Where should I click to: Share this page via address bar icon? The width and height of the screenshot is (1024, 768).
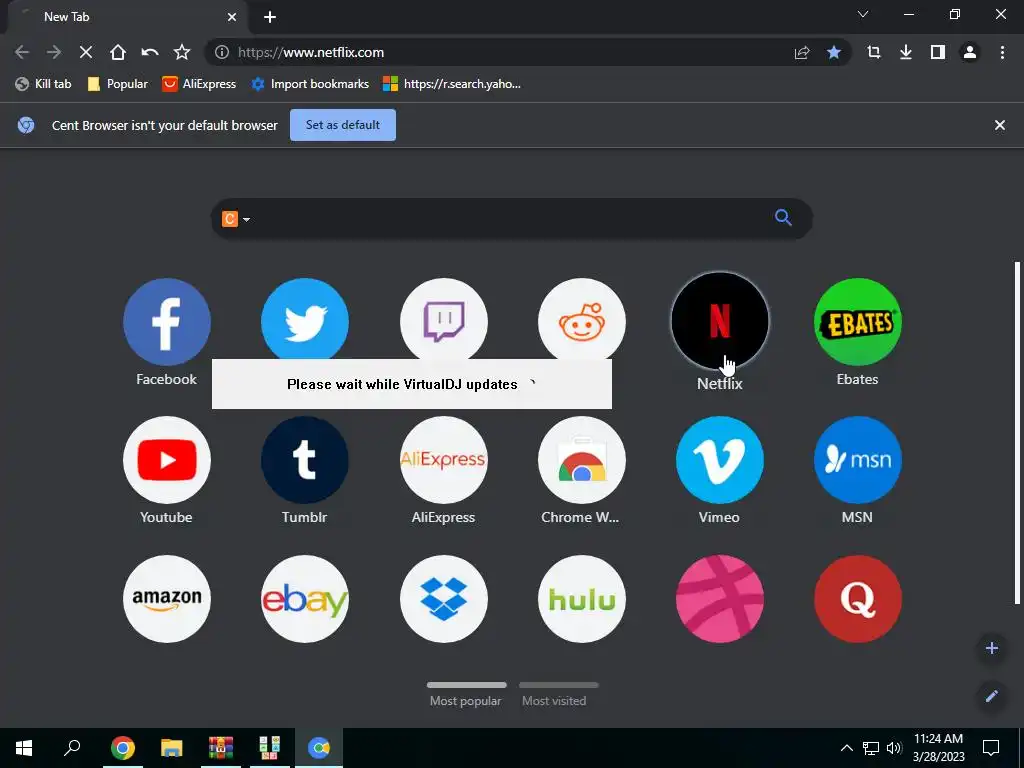tap(802, 52)
